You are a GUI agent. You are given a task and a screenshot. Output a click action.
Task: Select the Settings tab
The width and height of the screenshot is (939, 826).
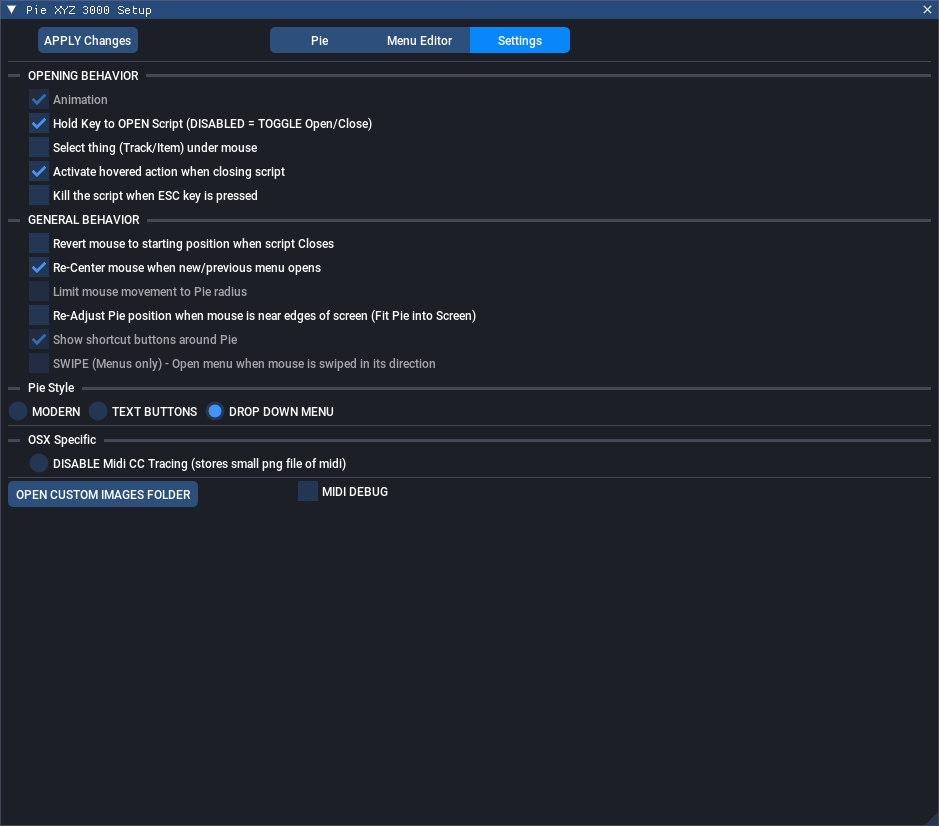(520, 40)
